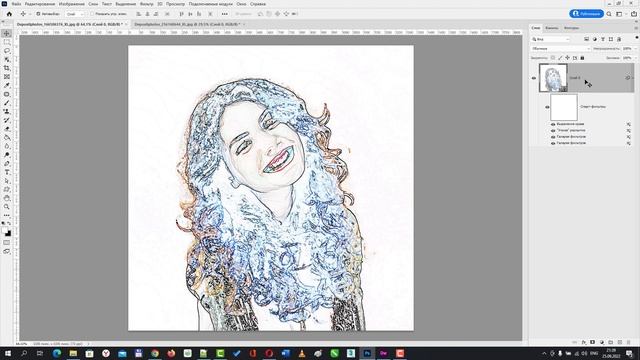Toggle layer filtering switch in Layers panel

636,38
